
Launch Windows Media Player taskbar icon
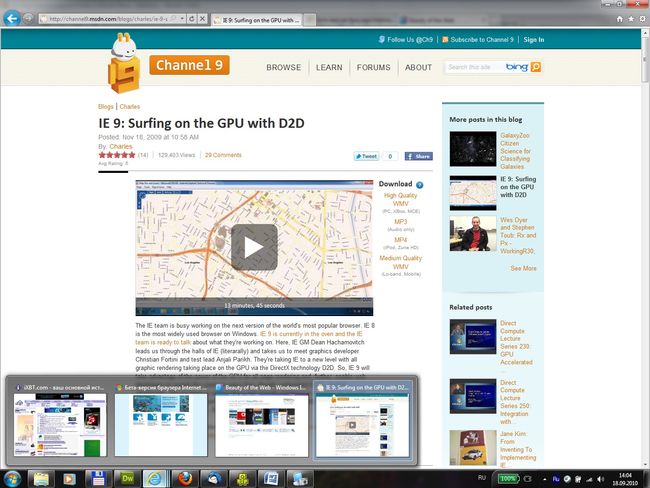click(x=69, y=479)
